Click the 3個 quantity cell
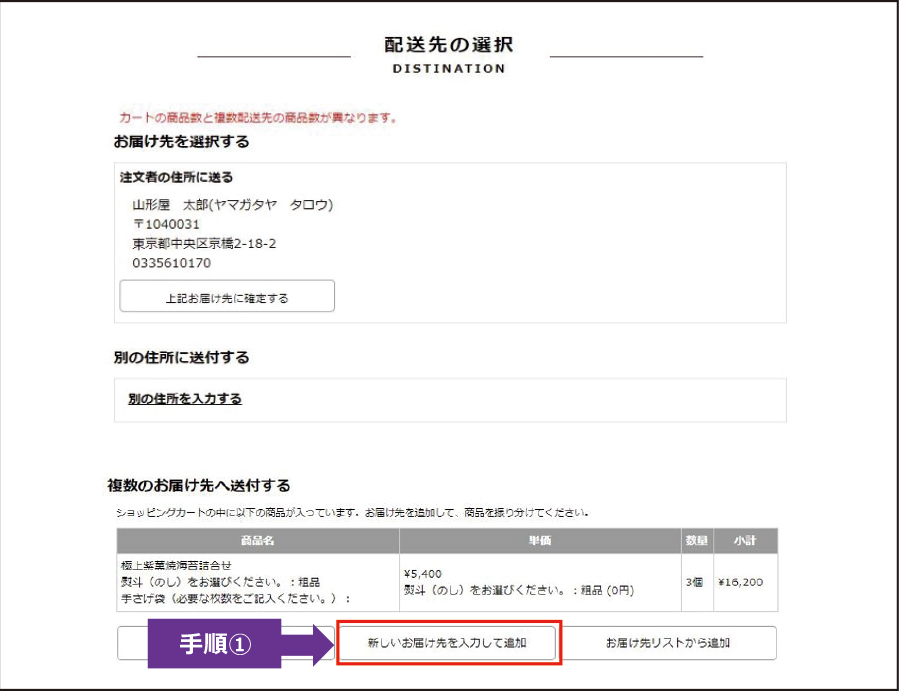899x691 pixels. (694, 582)
